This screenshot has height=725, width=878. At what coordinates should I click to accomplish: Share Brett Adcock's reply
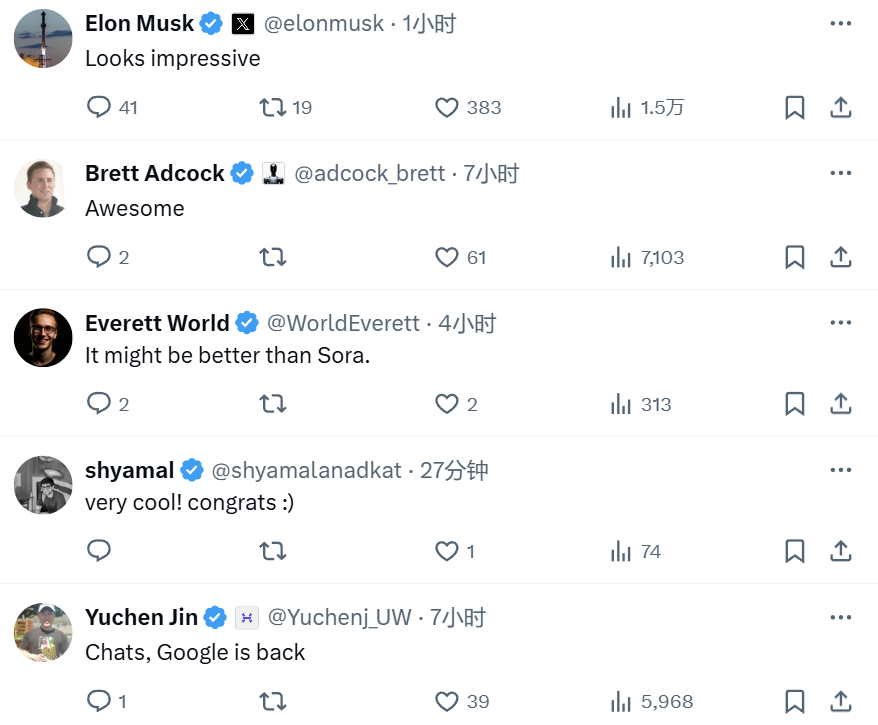841,257
